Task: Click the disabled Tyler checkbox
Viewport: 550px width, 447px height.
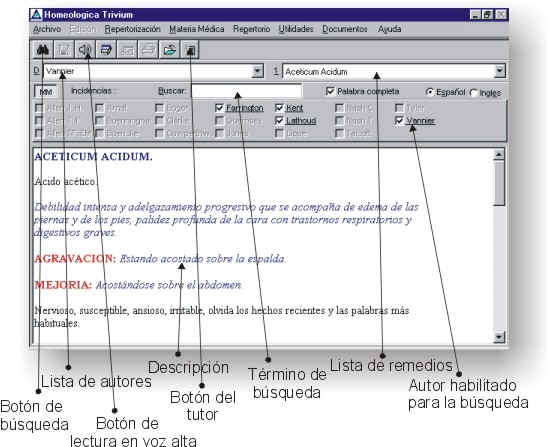Action: pos(399,108)
